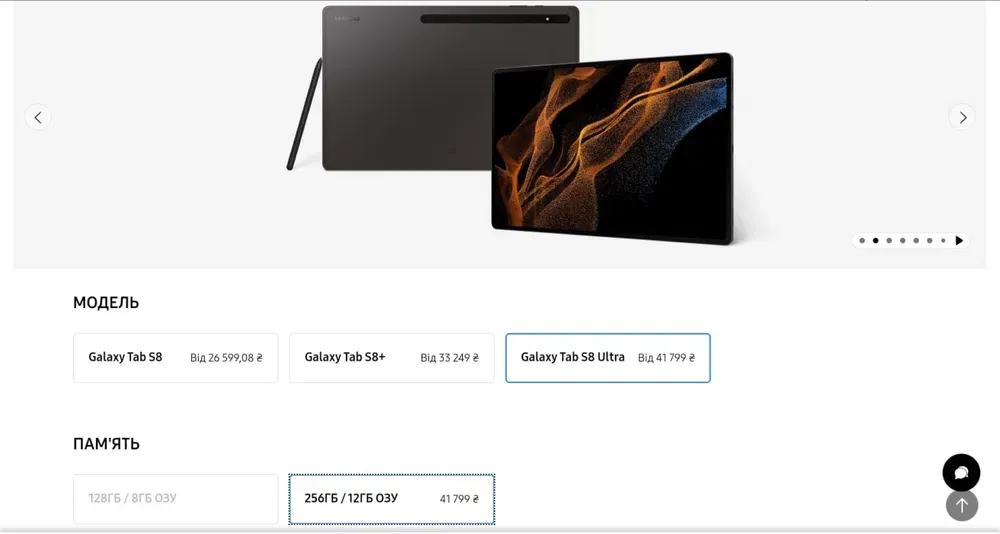Select the fifth carousel pagination dot

(x=916, y=241)
